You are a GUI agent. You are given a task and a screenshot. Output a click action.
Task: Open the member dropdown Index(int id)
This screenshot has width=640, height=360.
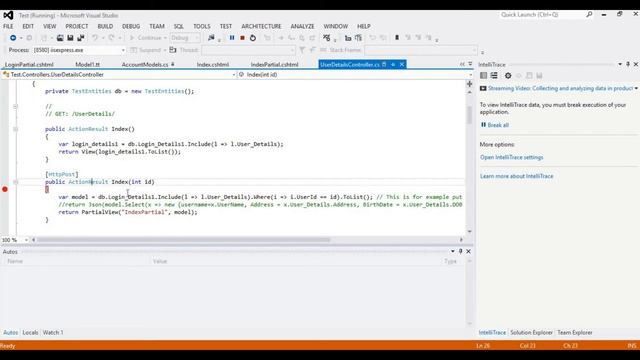pyautogui.click(x=356, y=75)
